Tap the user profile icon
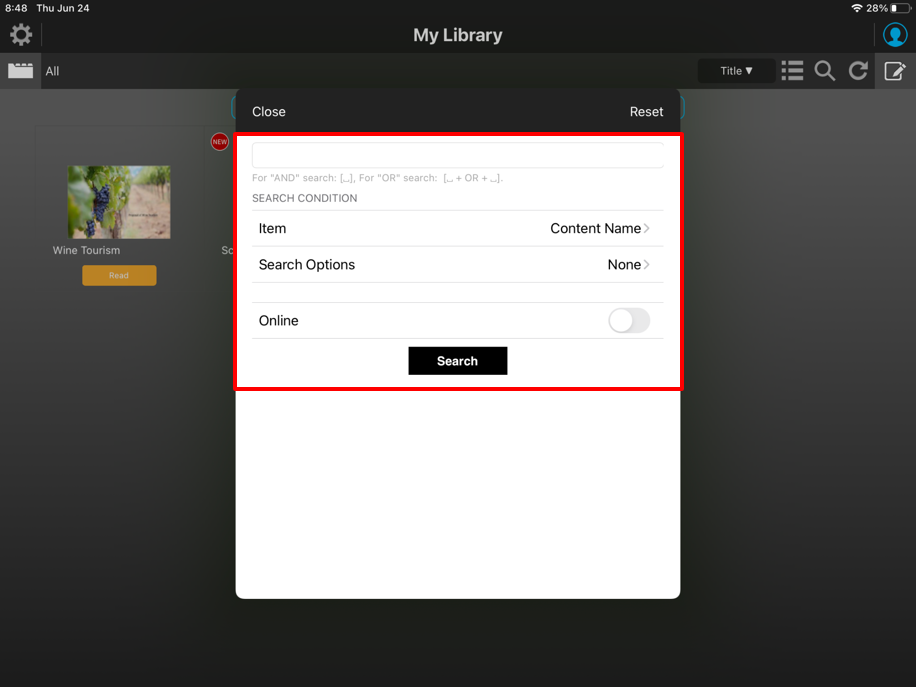Viewport: 916px width, 687px height. [894, 35]
